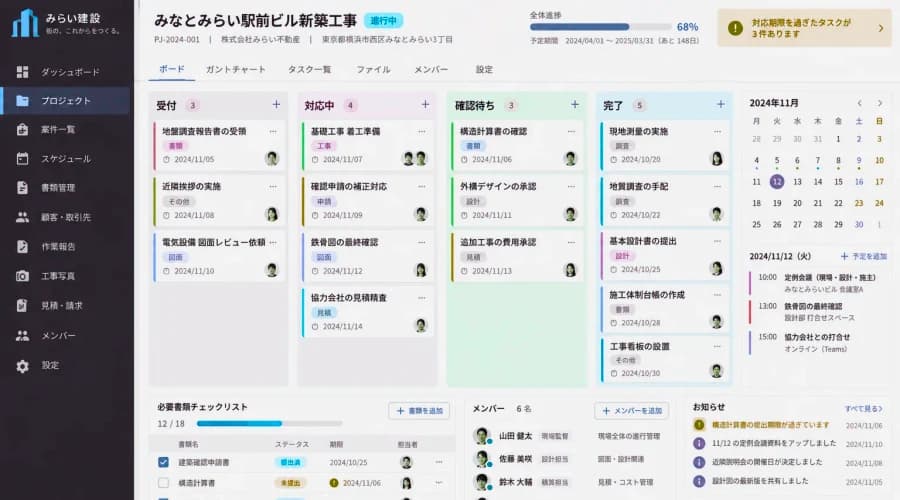This screenshot has width=900, height=500.
Task: Open 見積・請求 invoice icon
Action: [22, 305]
